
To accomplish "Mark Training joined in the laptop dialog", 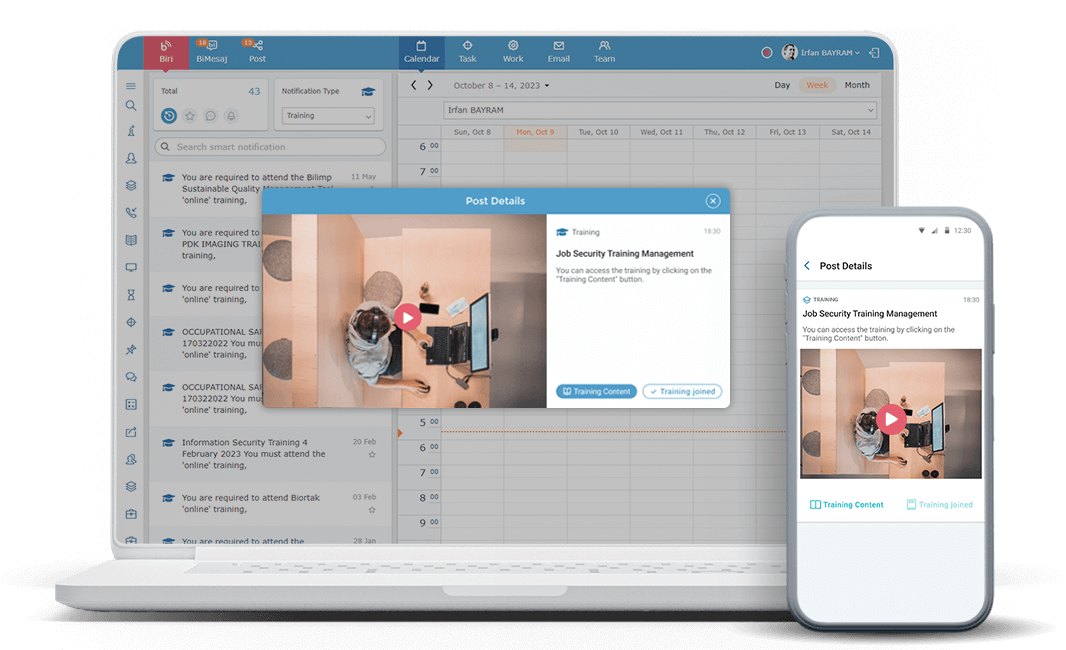I will tap(682, 392).
